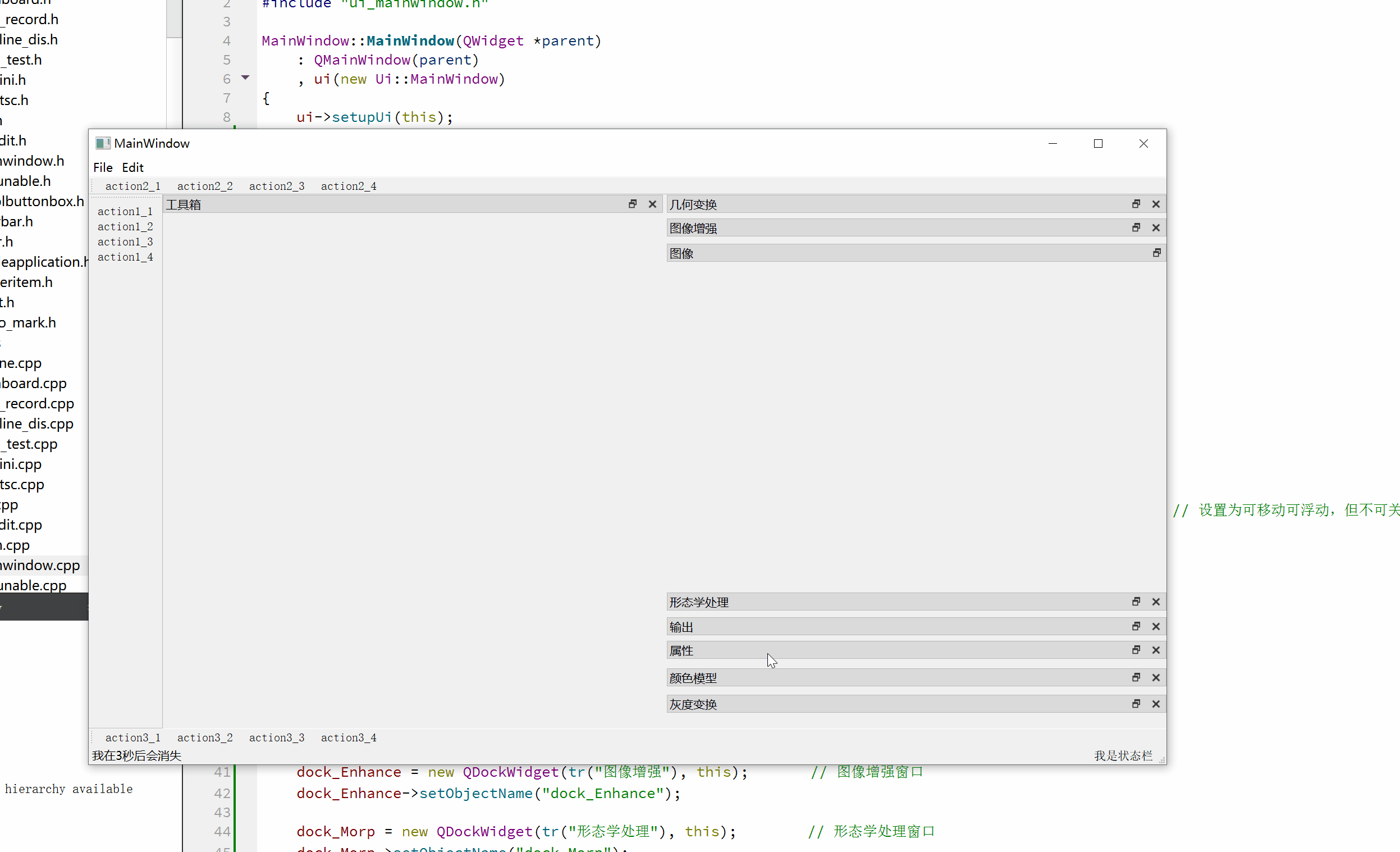The image size is (1400, 852).
Task: Float the 图像 dock panel
Action: (1156, 253)
